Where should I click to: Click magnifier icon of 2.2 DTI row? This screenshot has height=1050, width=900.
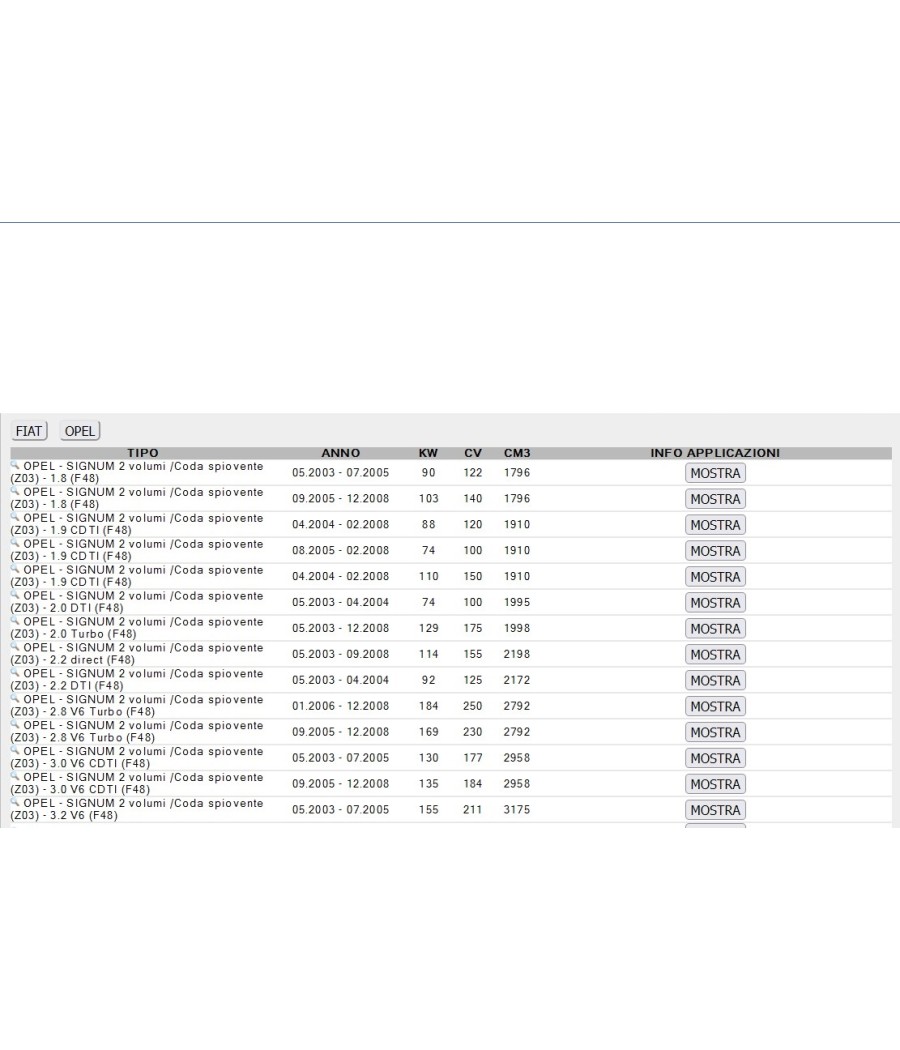[x=15, y=672]
